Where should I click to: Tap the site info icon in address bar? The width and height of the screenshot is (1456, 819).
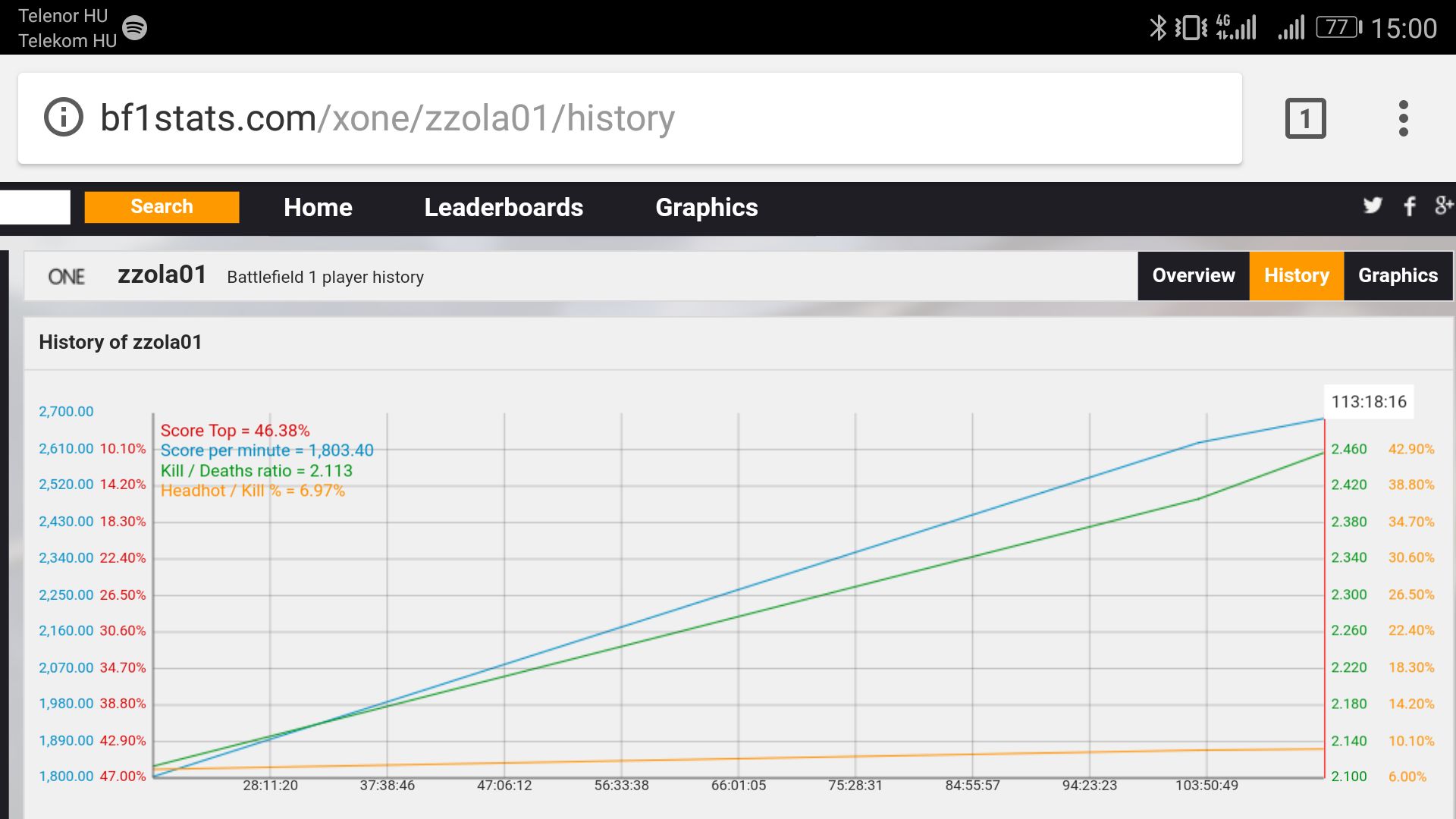64,118
